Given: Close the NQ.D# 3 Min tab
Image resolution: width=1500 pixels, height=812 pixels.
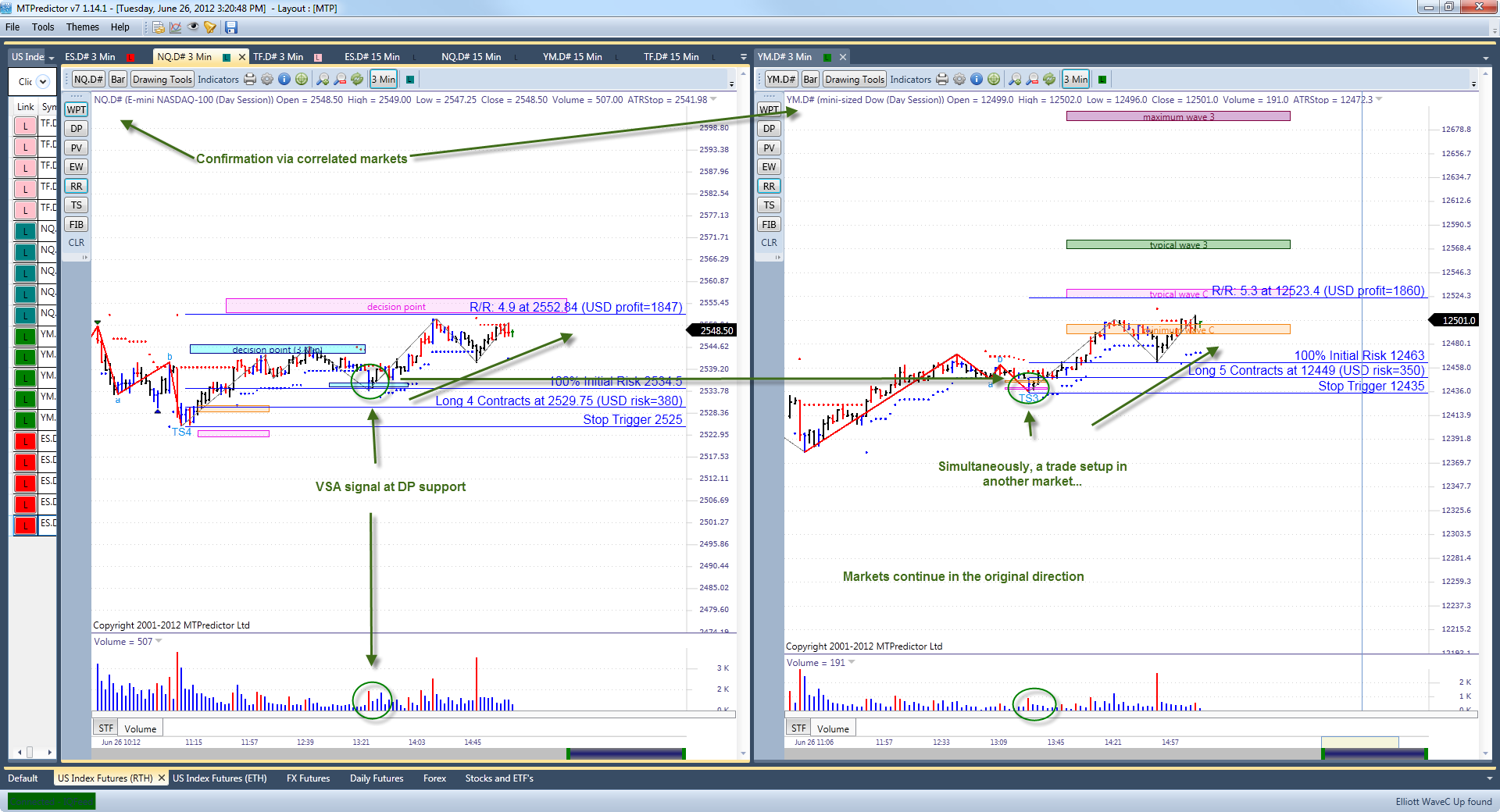Looking at the screenshot, I should click(x=242, y=57).
